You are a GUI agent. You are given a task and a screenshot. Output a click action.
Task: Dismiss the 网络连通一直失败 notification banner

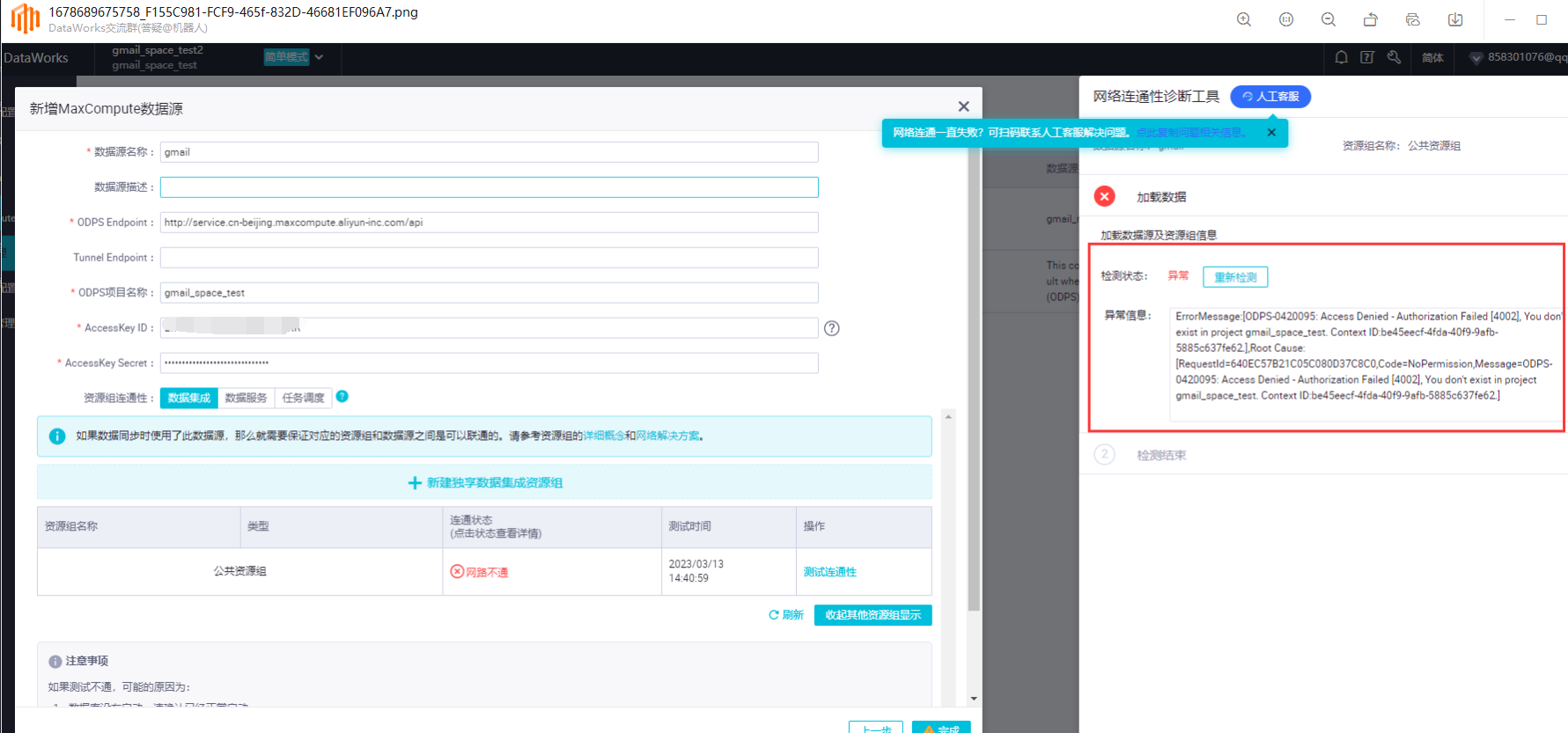tap(1271, 133)
